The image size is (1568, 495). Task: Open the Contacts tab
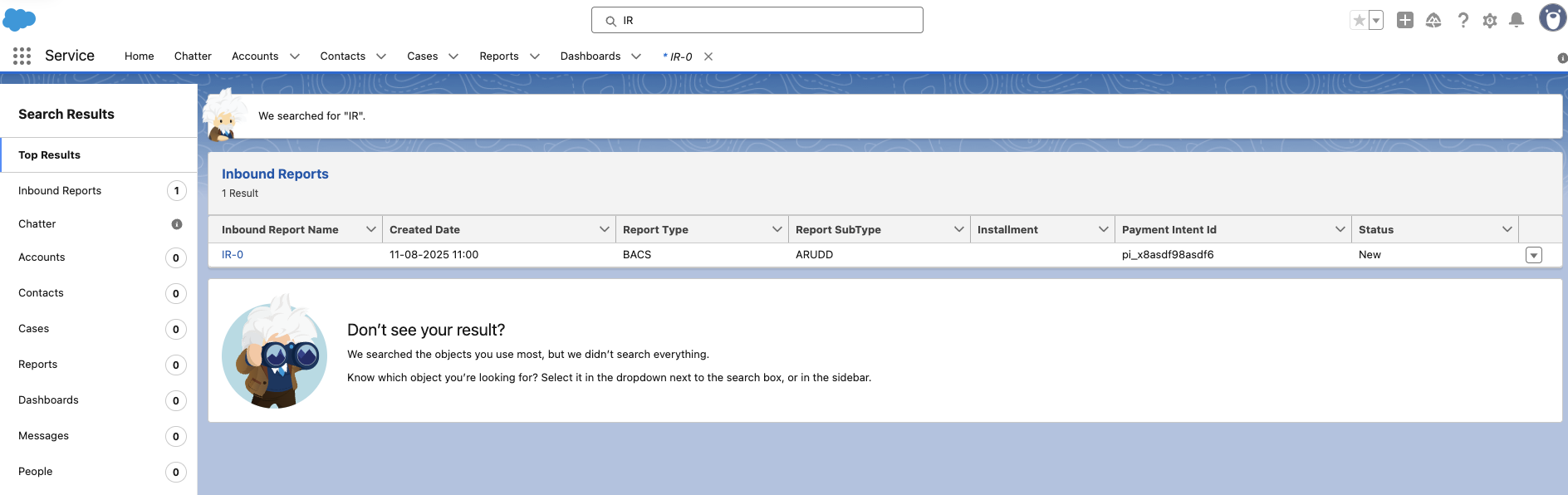click(x=342, y=56)
